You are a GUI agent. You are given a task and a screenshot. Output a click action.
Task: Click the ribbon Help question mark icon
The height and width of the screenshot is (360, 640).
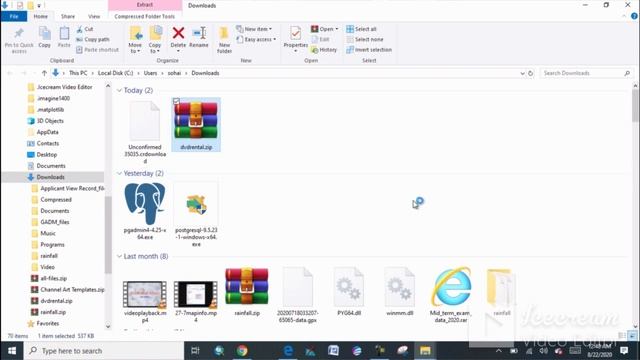[x=634, y=16]
